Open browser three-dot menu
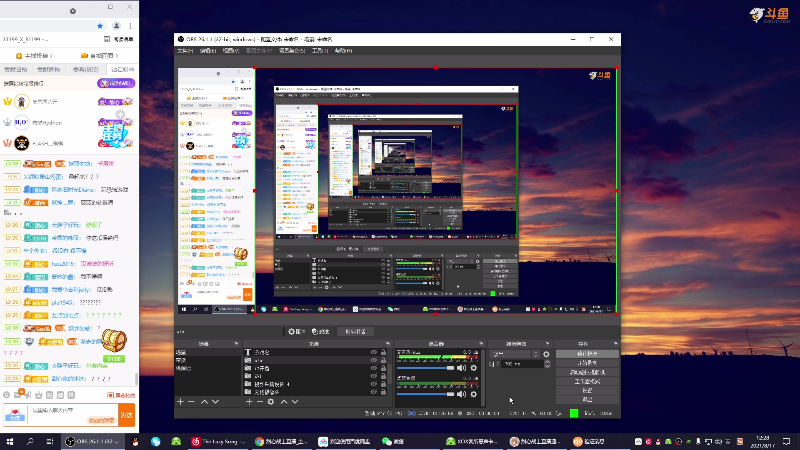The image size is (800, 450). click(x=131, y=26)
